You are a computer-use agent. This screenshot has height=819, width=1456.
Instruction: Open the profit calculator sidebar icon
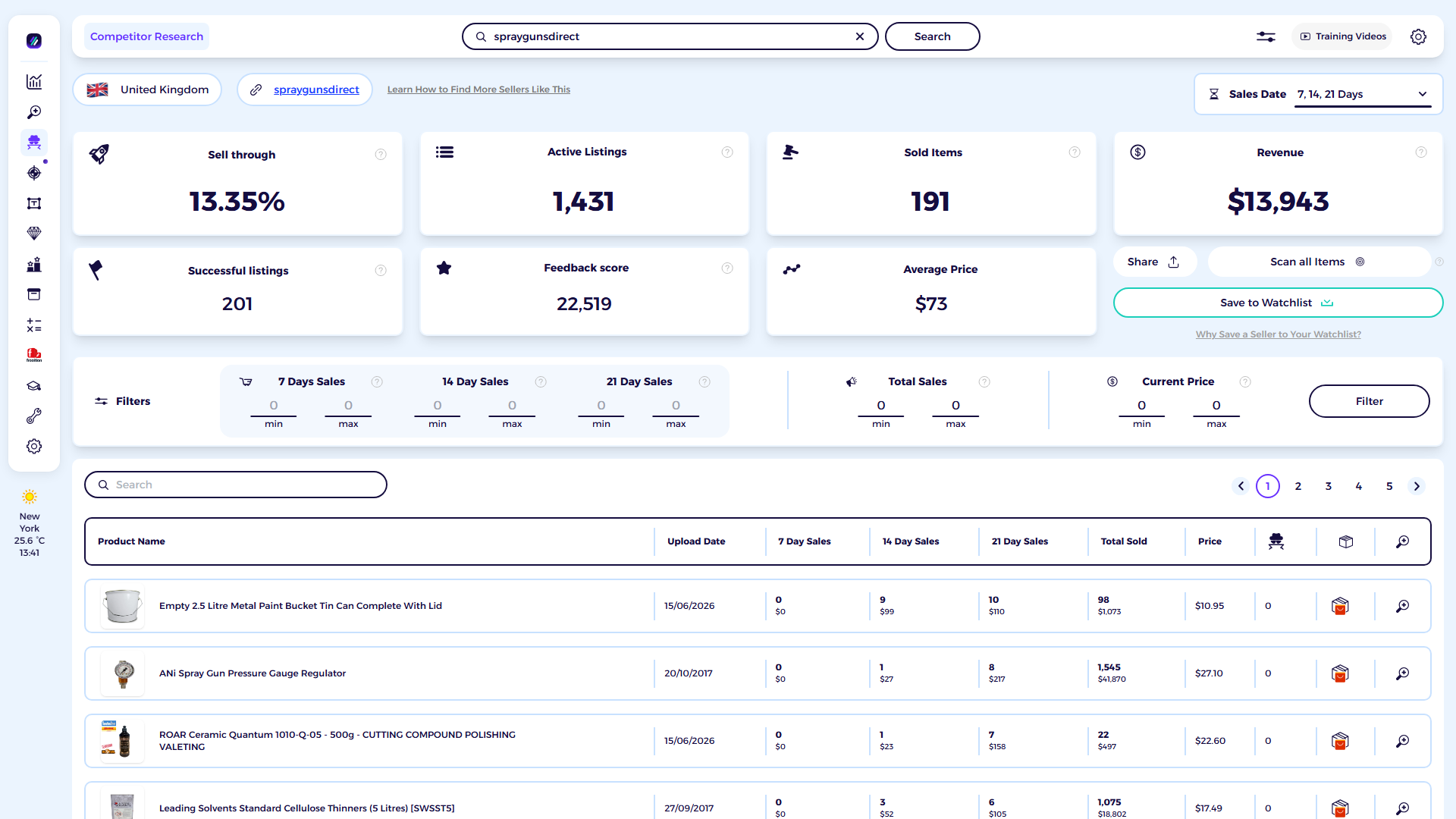point(34,325)
